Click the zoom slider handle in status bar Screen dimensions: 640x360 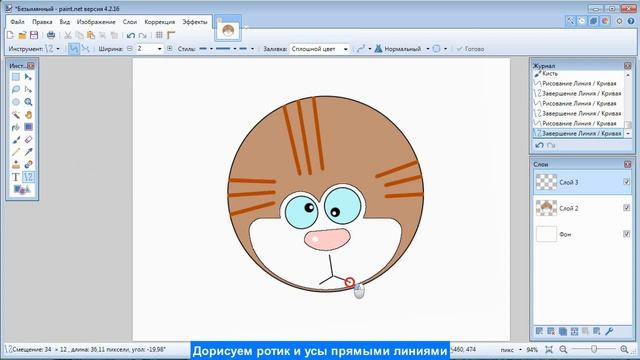pyautogui.click(x=594, y=349)
